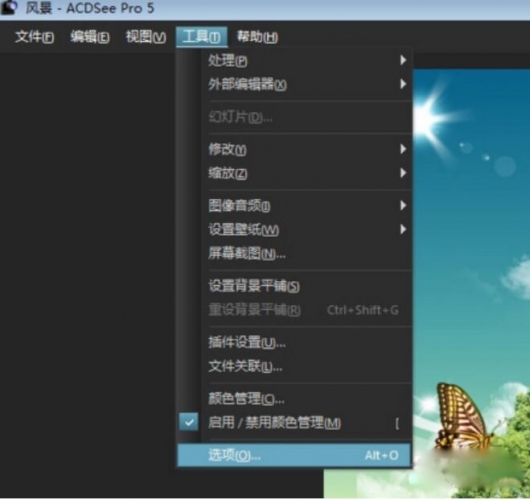Toggle the 启用/禁用颜色管理 checkmark
This screenshot has width=530, height=500.
189,422
